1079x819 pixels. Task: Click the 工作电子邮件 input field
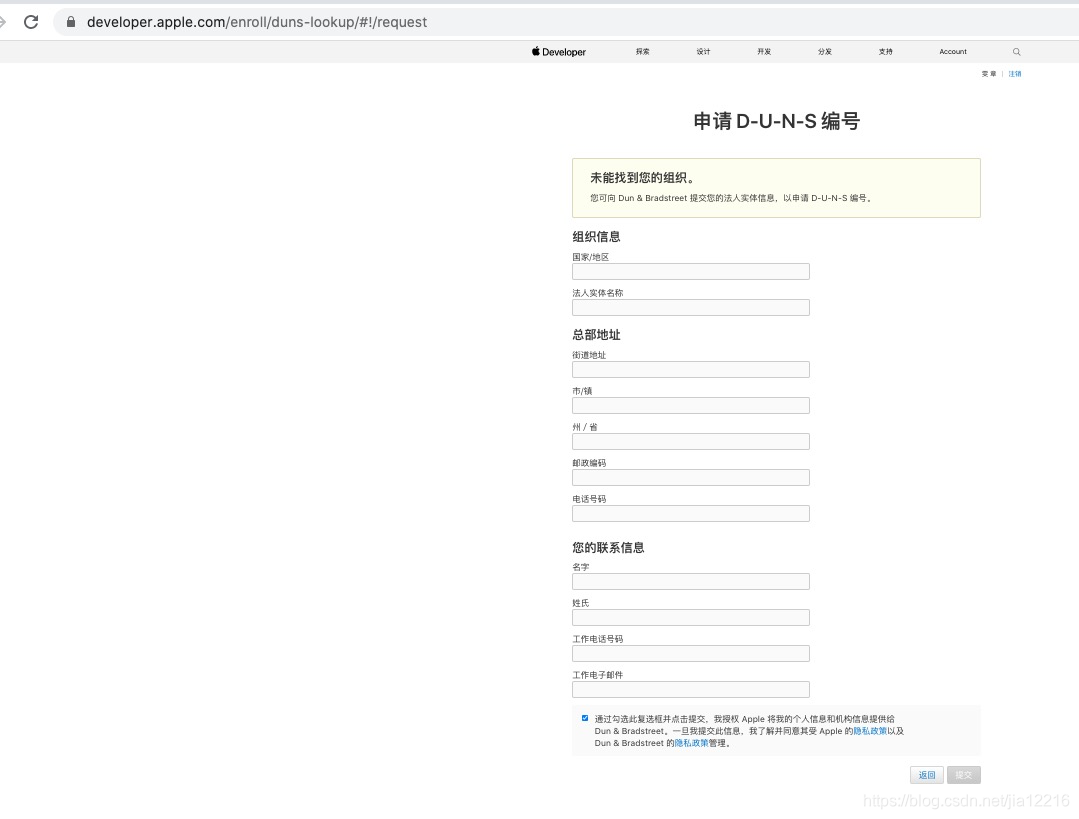[x=690, y=689]
